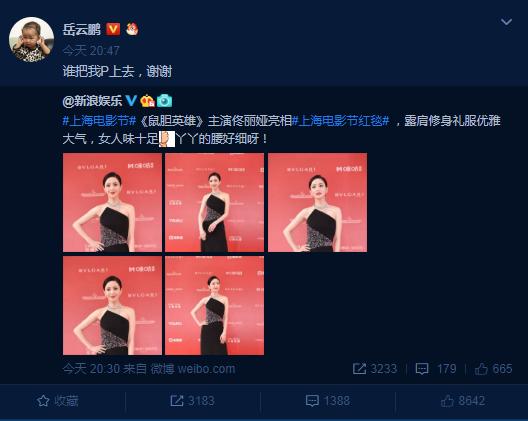
Task: View the first red carpet photo
Action: [112, 202]
